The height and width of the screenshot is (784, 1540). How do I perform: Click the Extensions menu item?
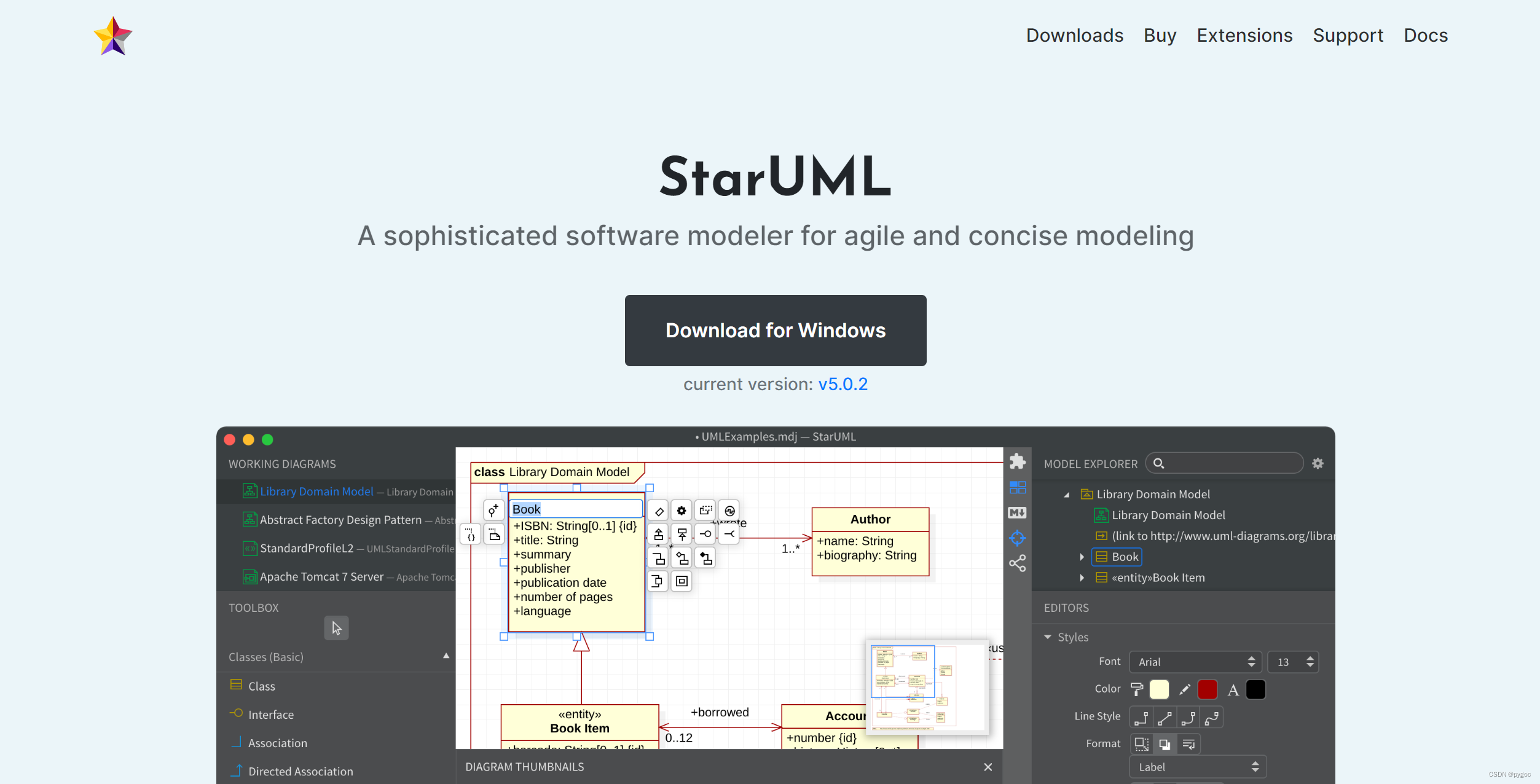tap(1245, 35)
